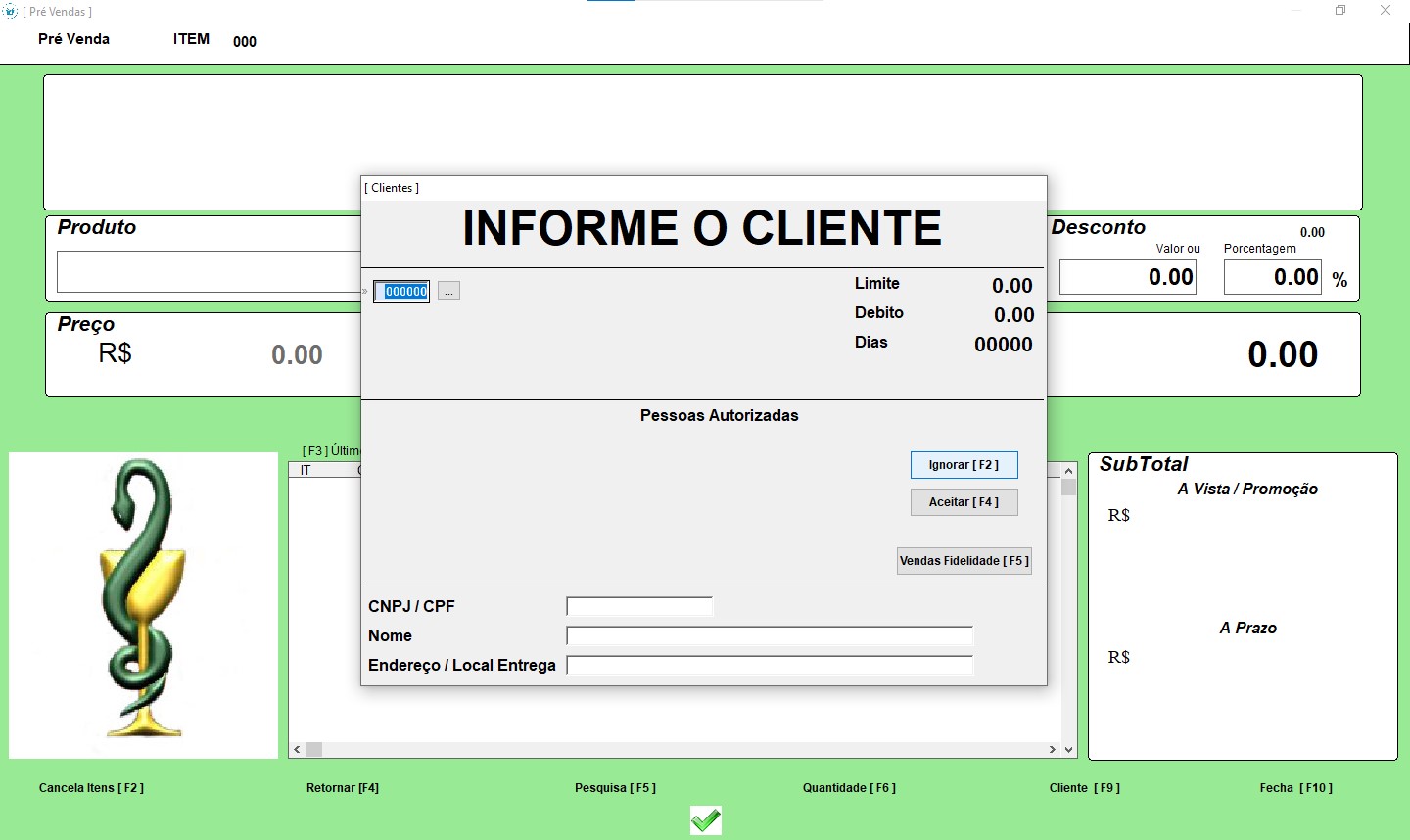Click the green checkmark confirm icon

click(x=705, y=819)
